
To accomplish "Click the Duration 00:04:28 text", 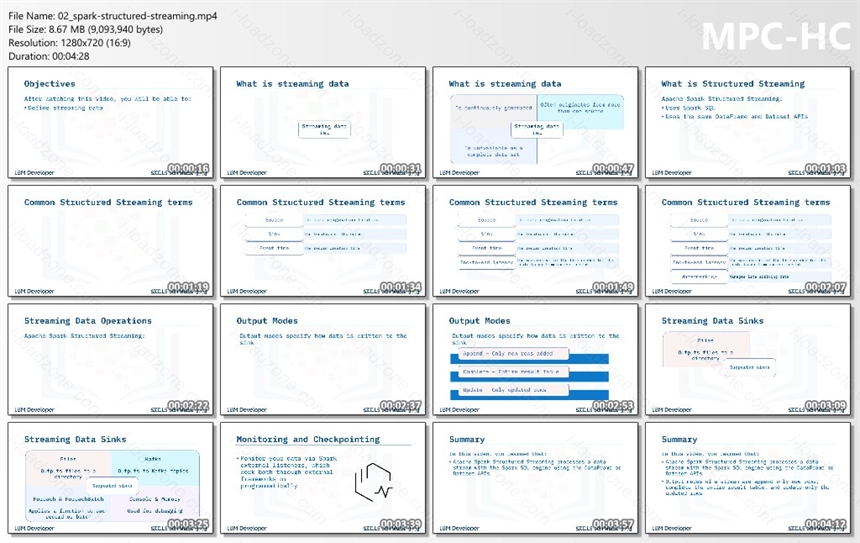I will click(49, 56).
